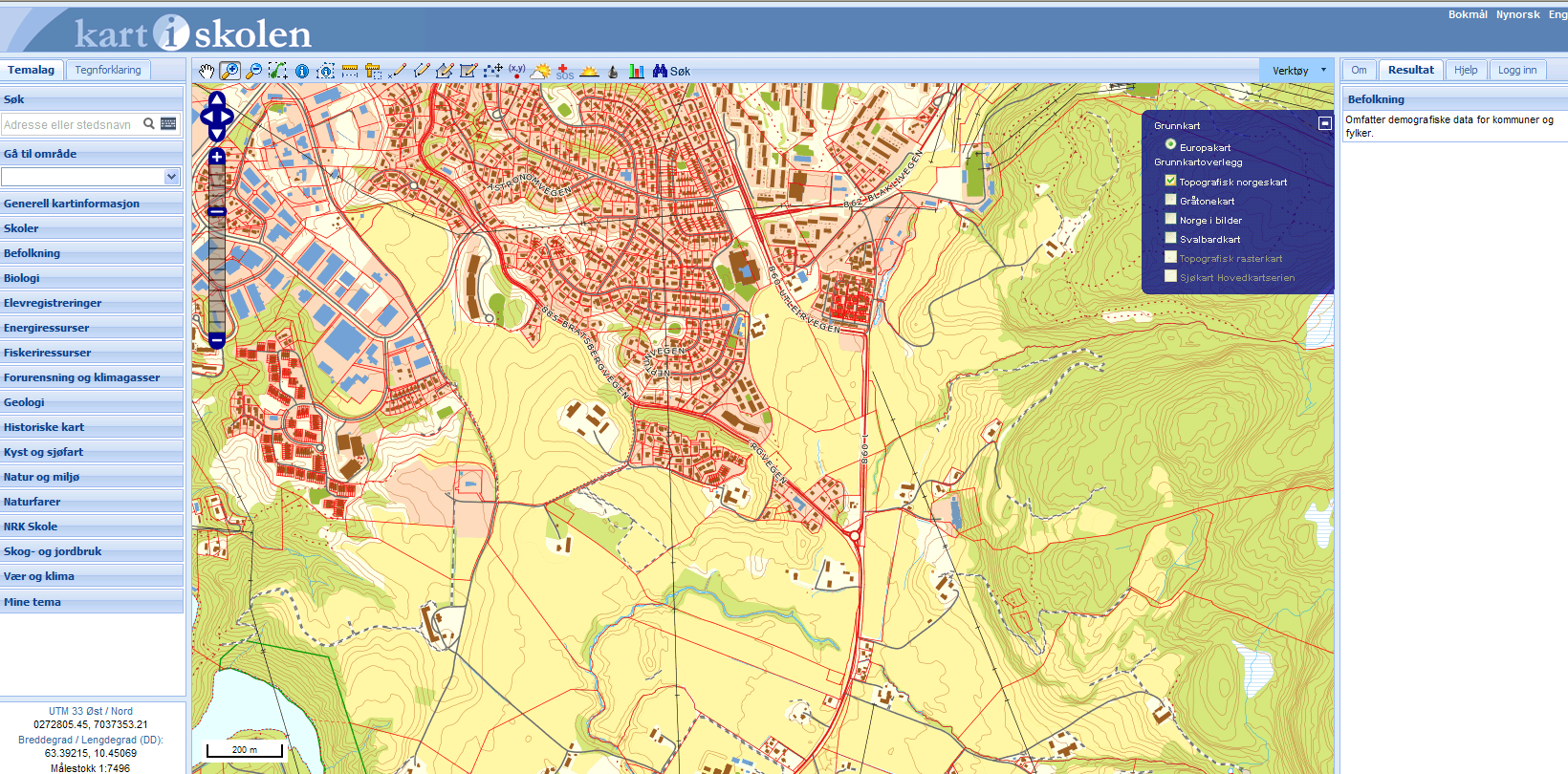Open the Gå til område combo box
This screenshot has width=1568, height=774.
[x=91, y=177]
